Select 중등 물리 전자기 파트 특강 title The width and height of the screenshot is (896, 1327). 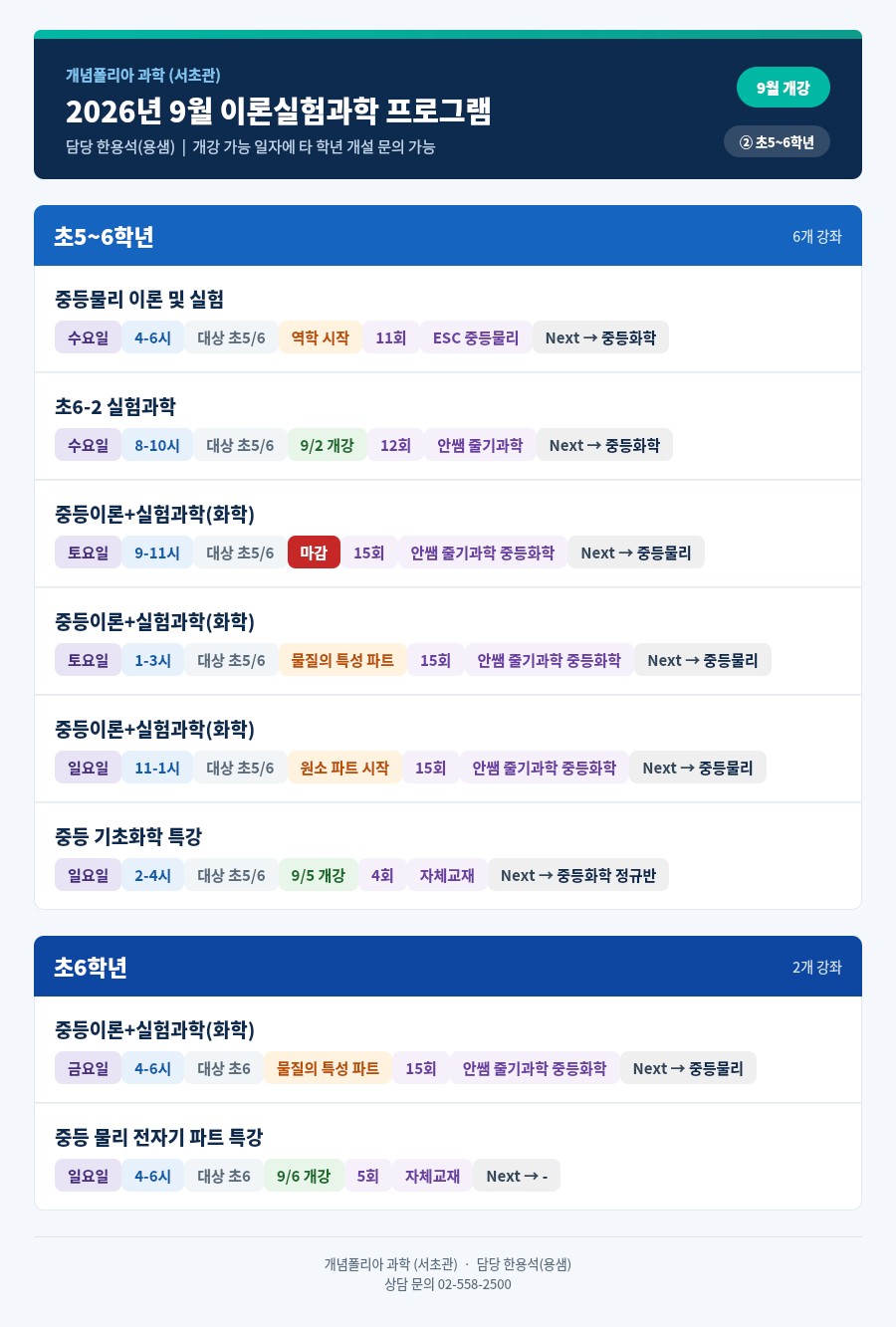tap(159, 1138)
